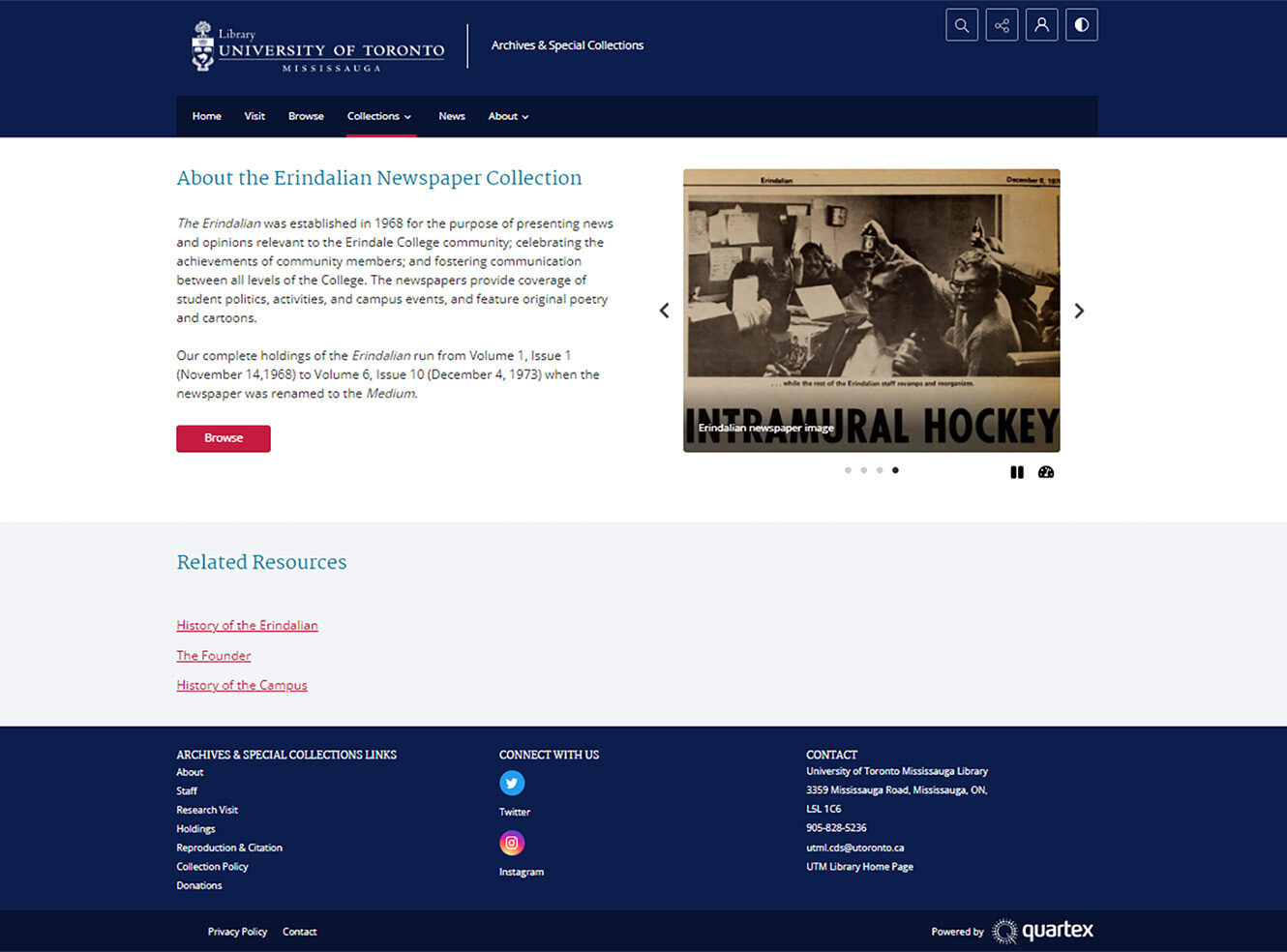Go to next carousel image arrow

pyautogui.click(x=1079, y=311)
